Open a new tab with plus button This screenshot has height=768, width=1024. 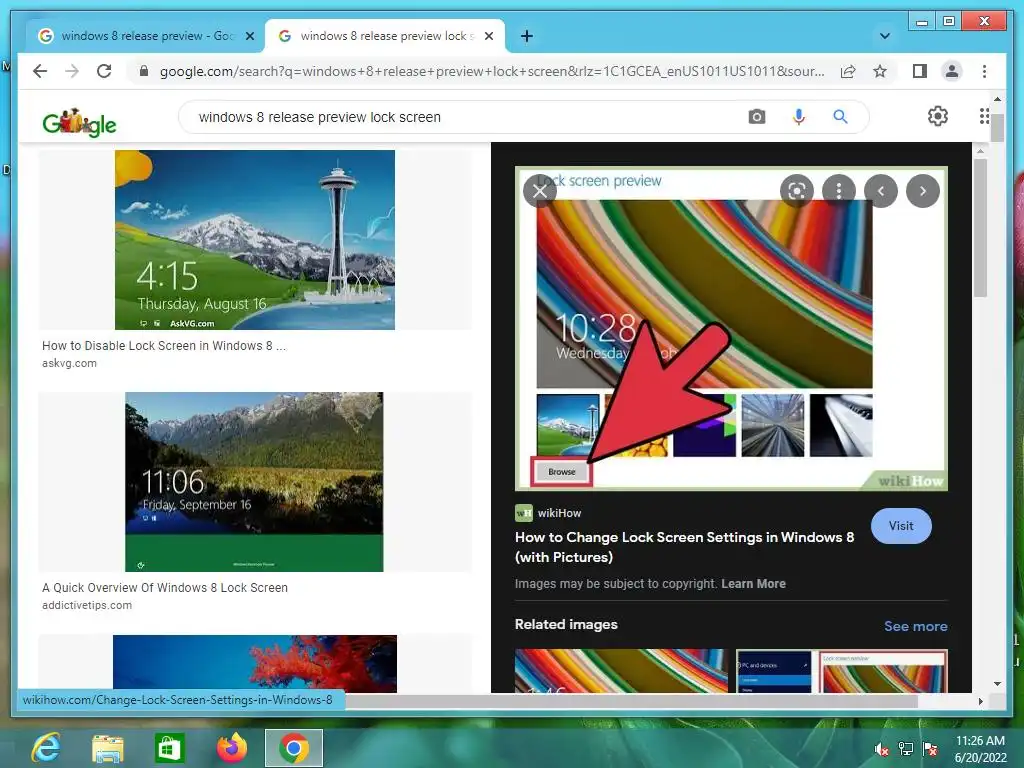pyautogui.click(x=527, y=36)
